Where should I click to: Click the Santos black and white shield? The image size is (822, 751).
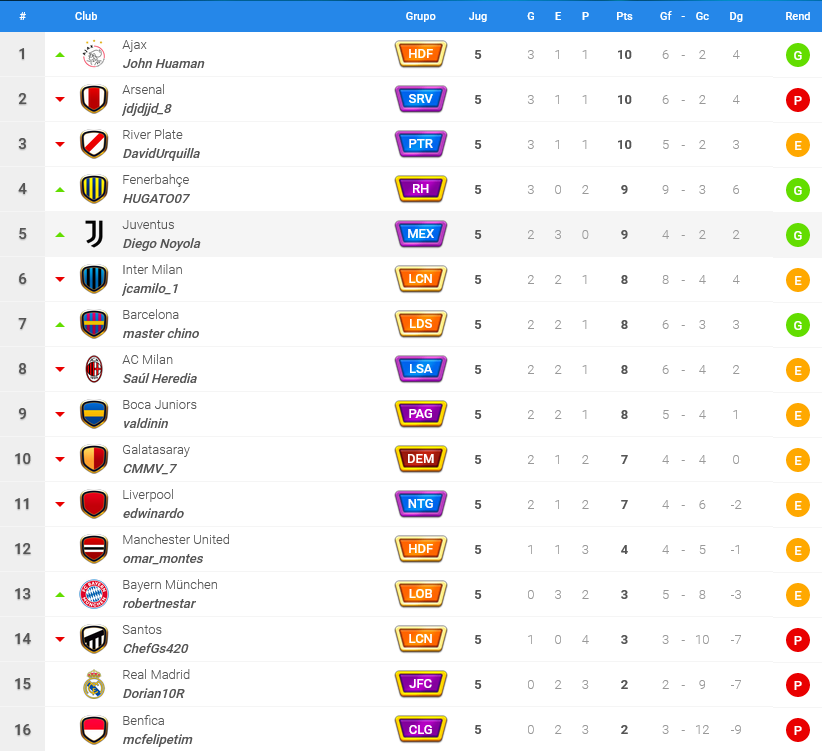click(x=94, y=639)
